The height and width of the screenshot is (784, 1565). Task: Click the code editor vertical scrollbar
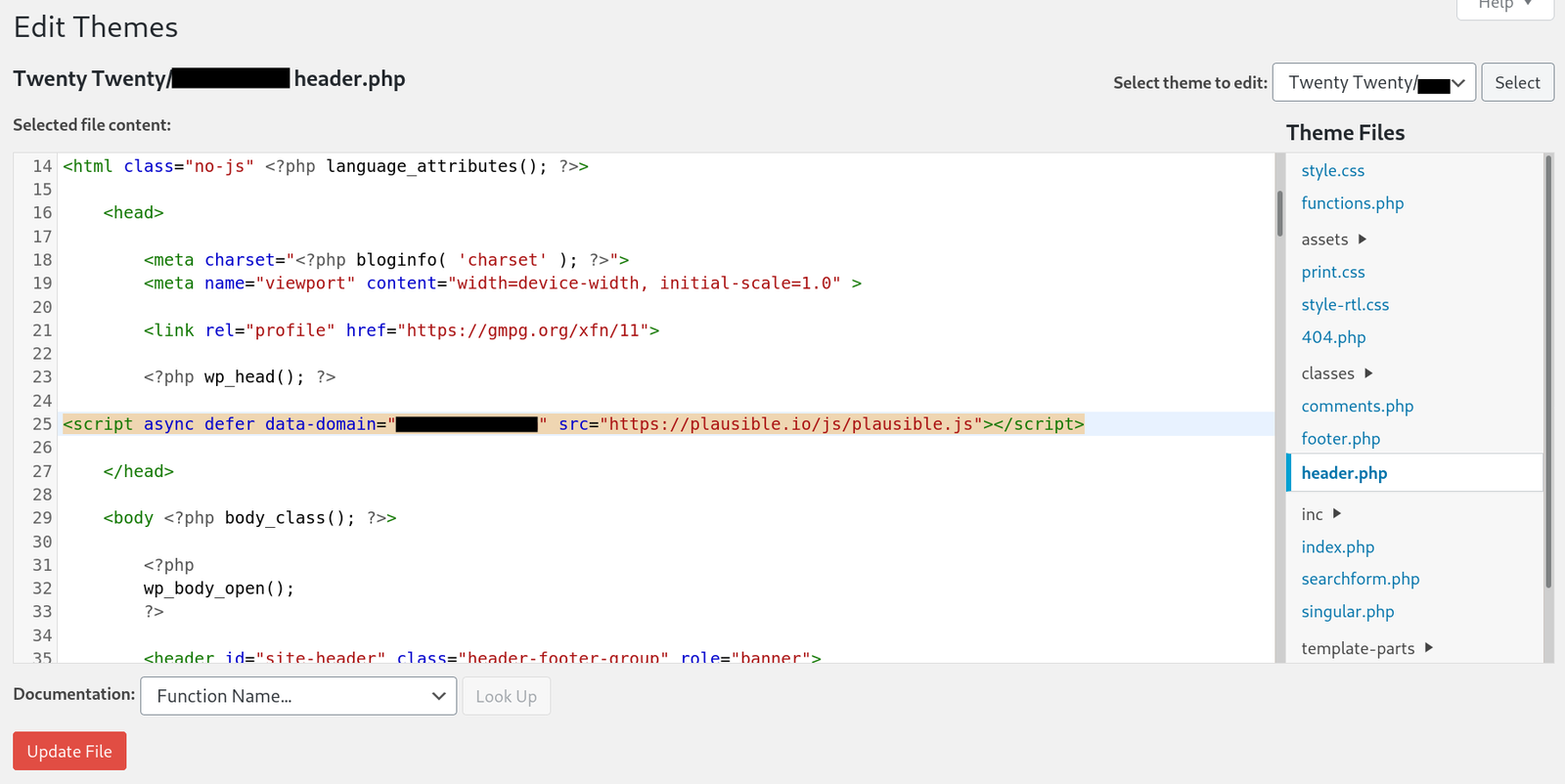[x=1279, y=213]
